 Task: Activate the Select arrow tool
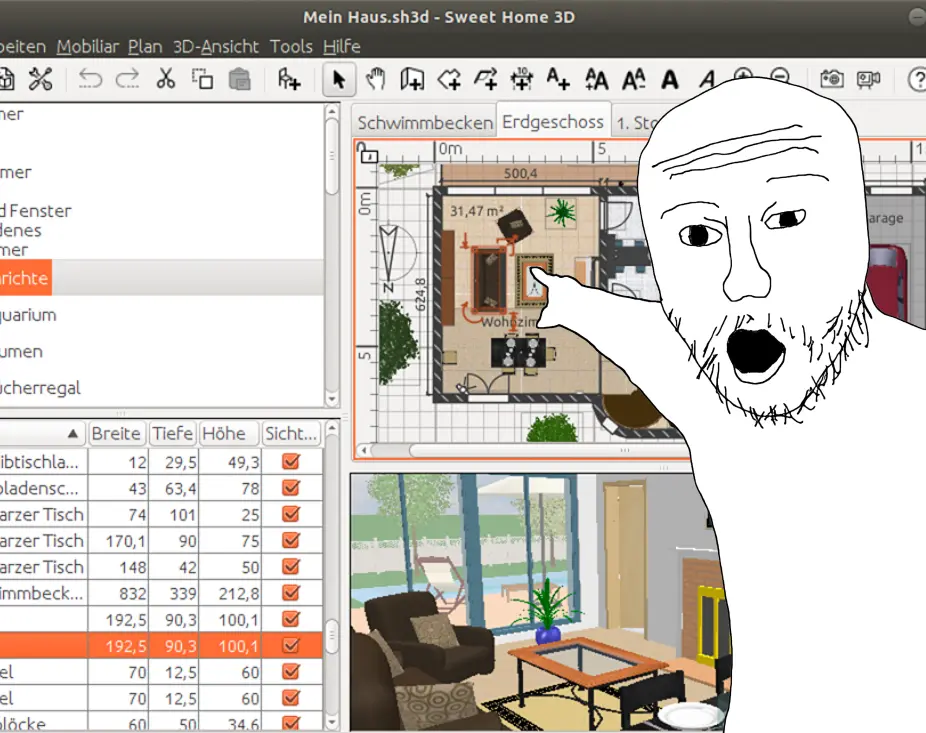[x=339, y=79]
